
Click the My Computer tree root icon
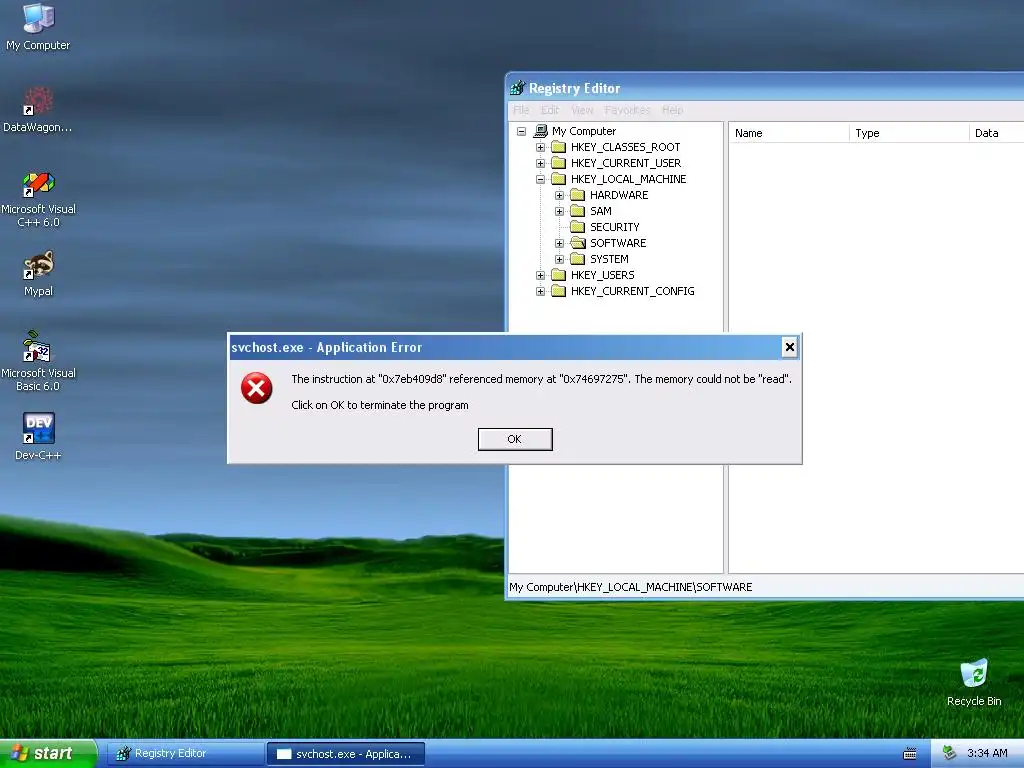pos(541,131)
